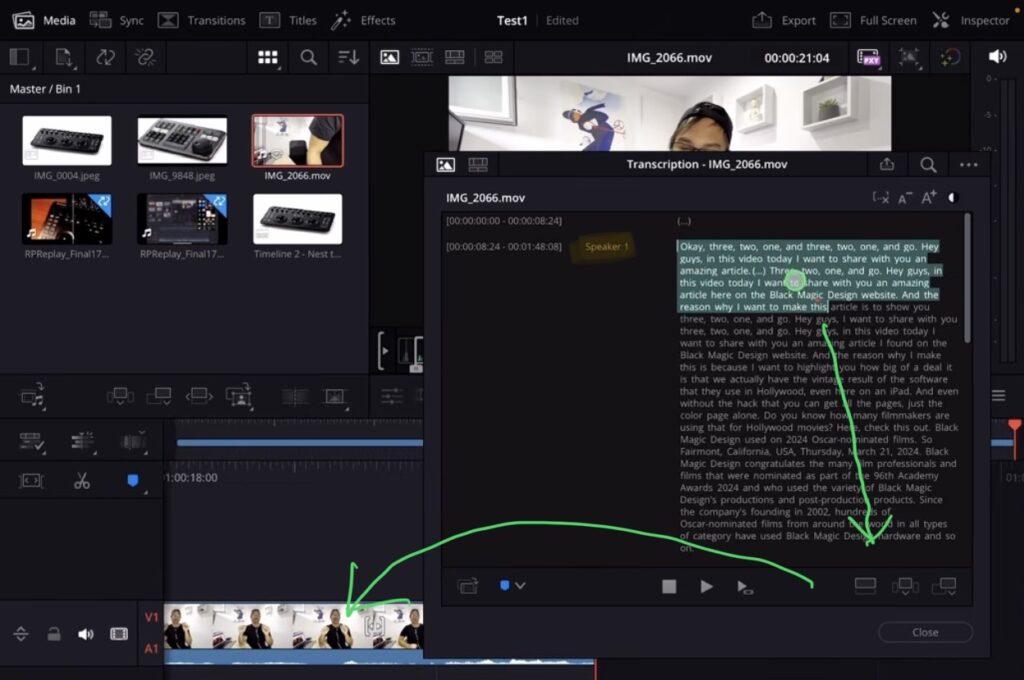Click Export at the top right

(785, 20)
